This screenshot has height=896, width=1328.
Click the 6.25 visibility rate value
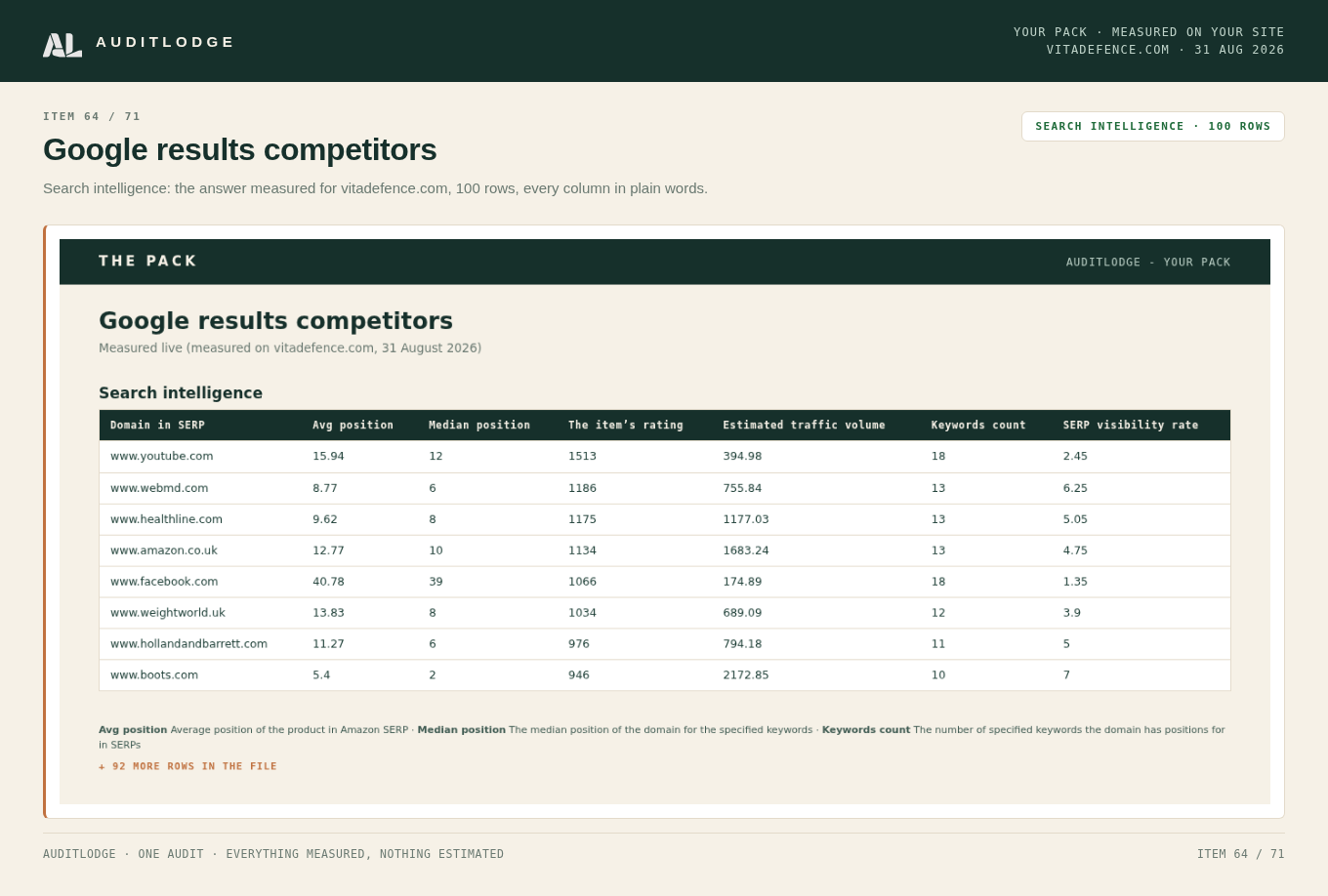[x=1075, y=488]
